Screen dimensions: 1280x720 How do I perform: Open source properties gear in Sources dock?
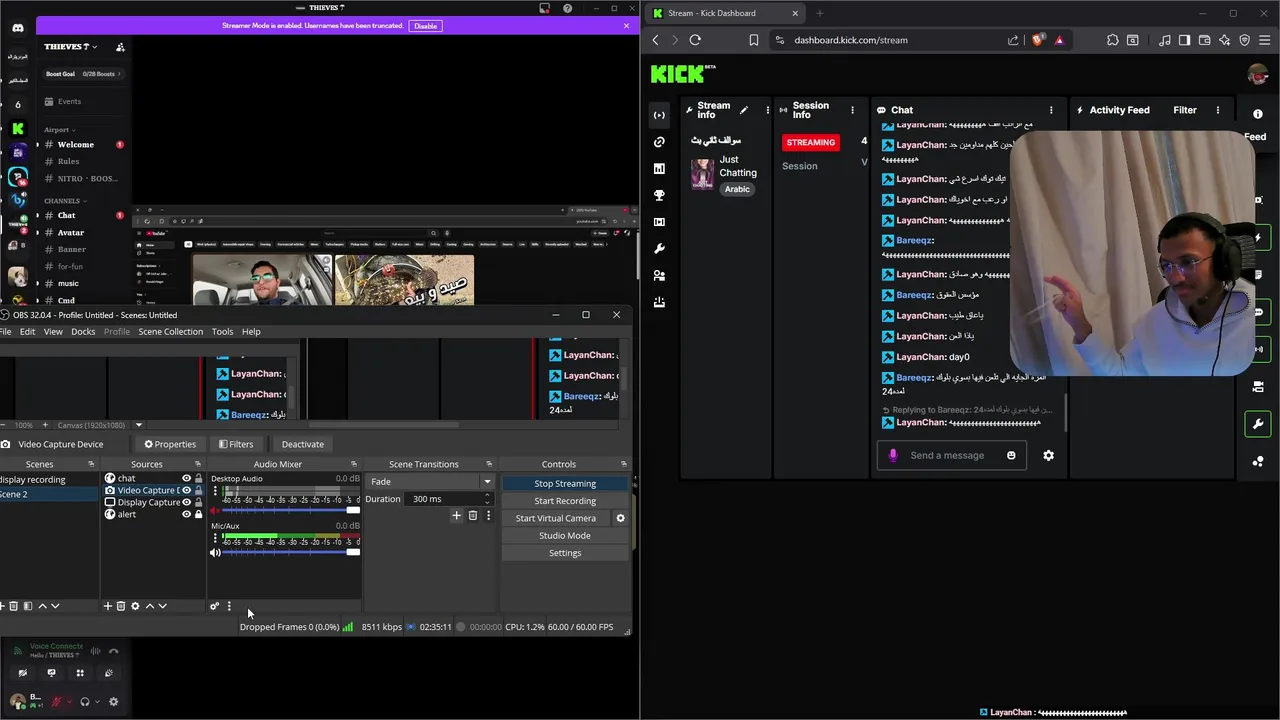[x=135, y=606]
